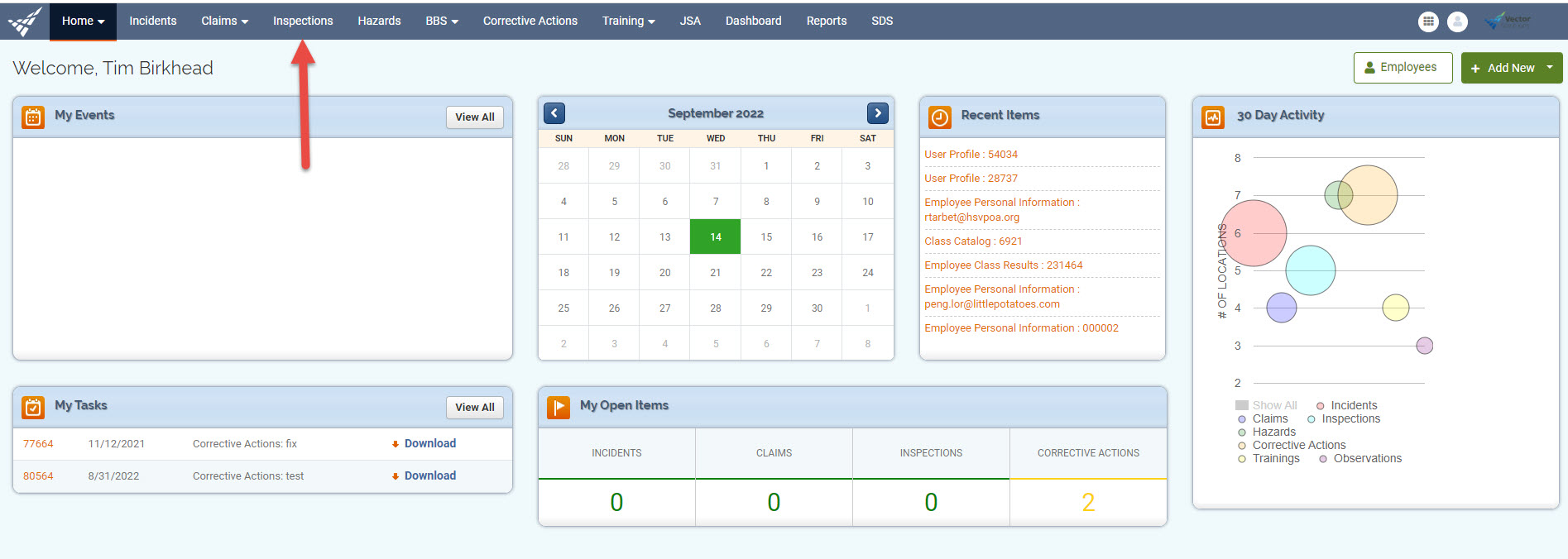Click the My Open Items flag icon

[559, 407]
